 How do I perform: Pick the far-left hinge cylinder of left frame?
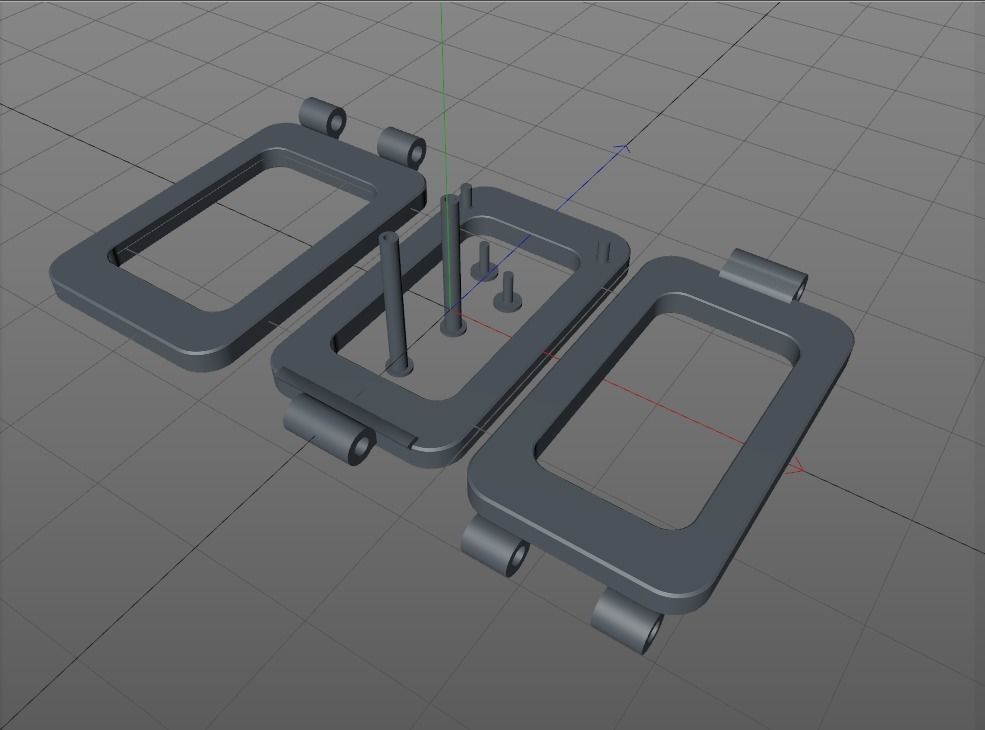click(324, 116)
